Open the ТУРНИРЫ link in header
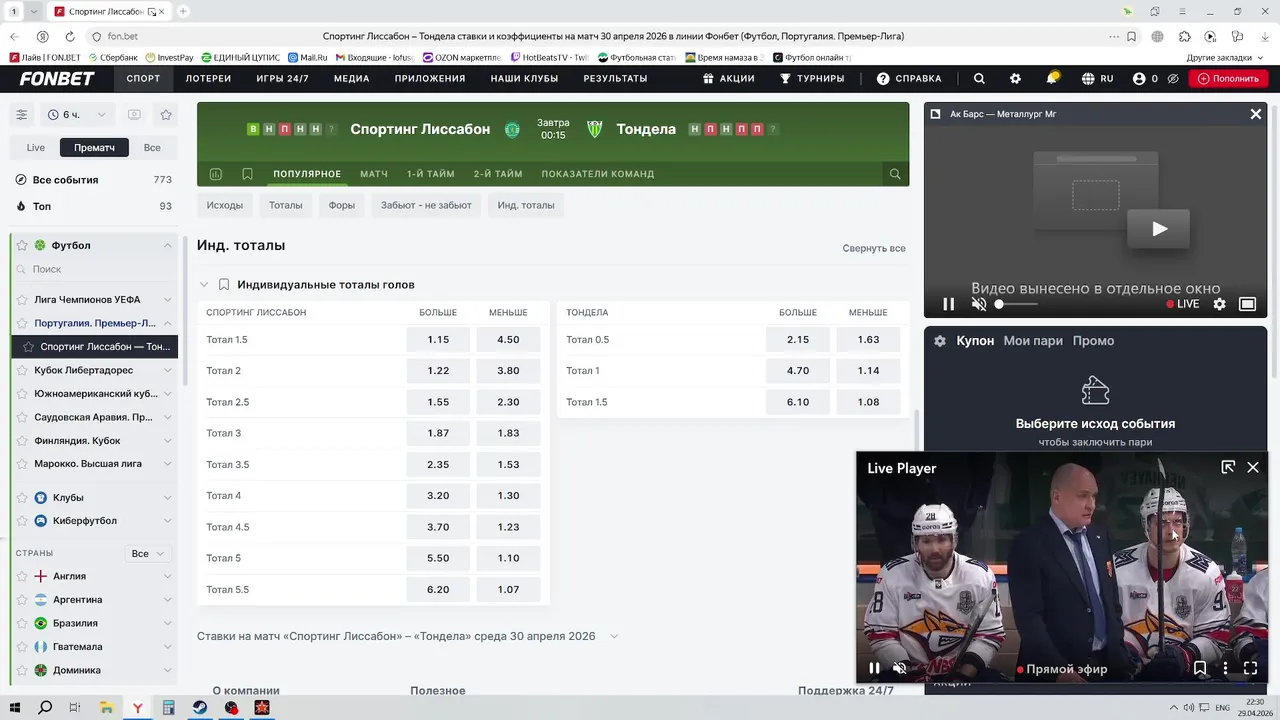The image size is (1280, 720). 812,78
